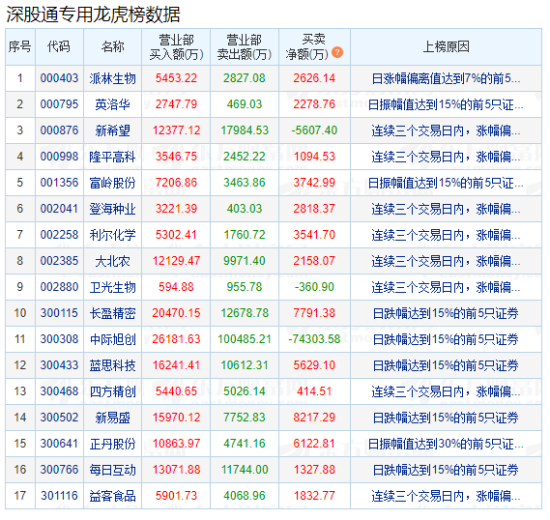Open 派林生物 stock name link

tap(113, 78)
